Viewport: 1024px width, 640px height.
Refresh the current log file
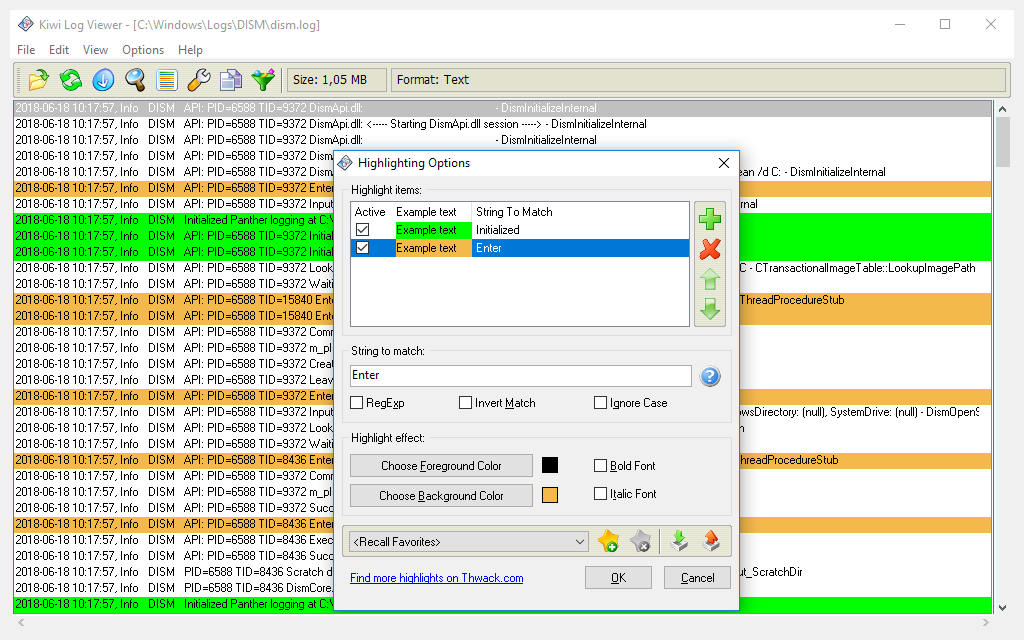(70, 80)
